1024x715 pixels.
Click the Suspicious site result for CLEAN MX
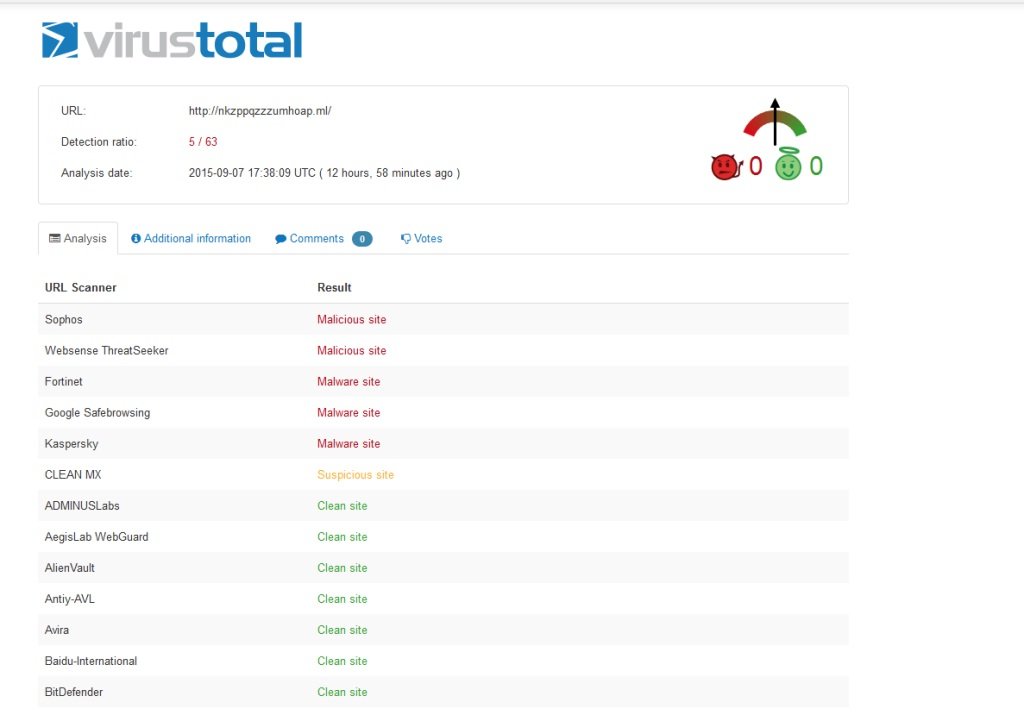(x=355, y=475)
